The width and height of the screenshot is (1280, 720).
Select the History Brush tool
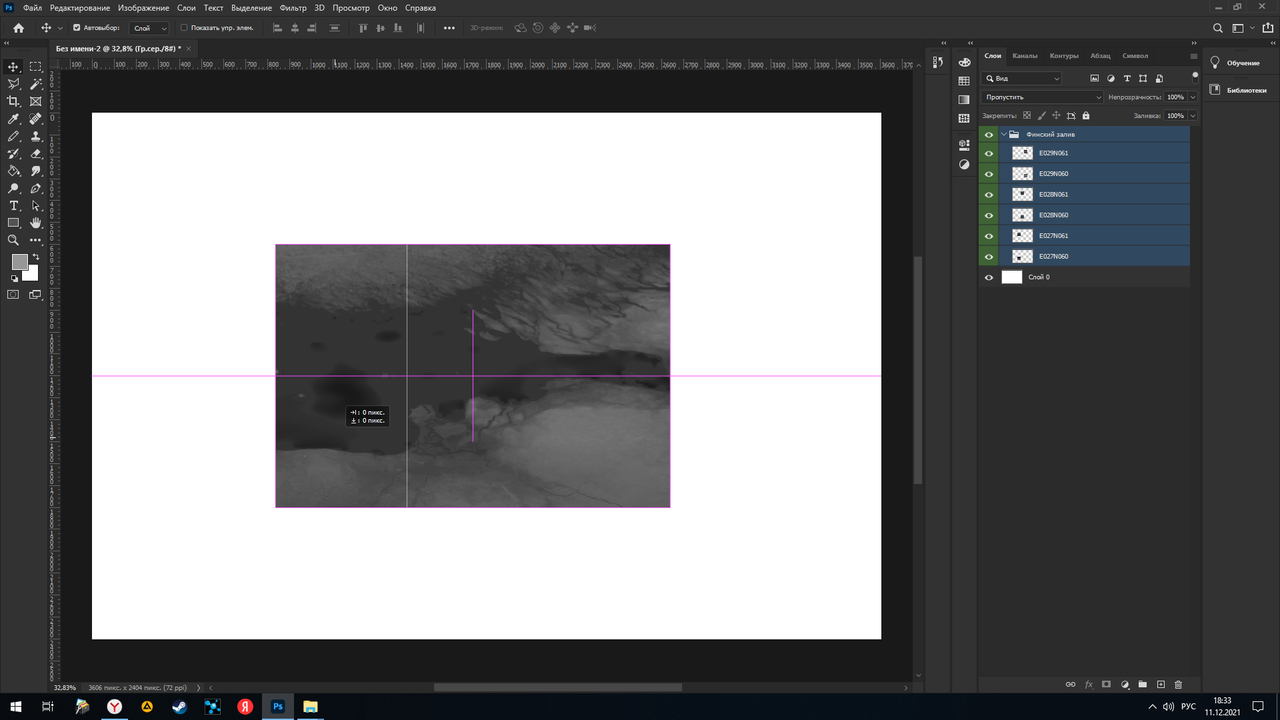click(x=13, y=154)
